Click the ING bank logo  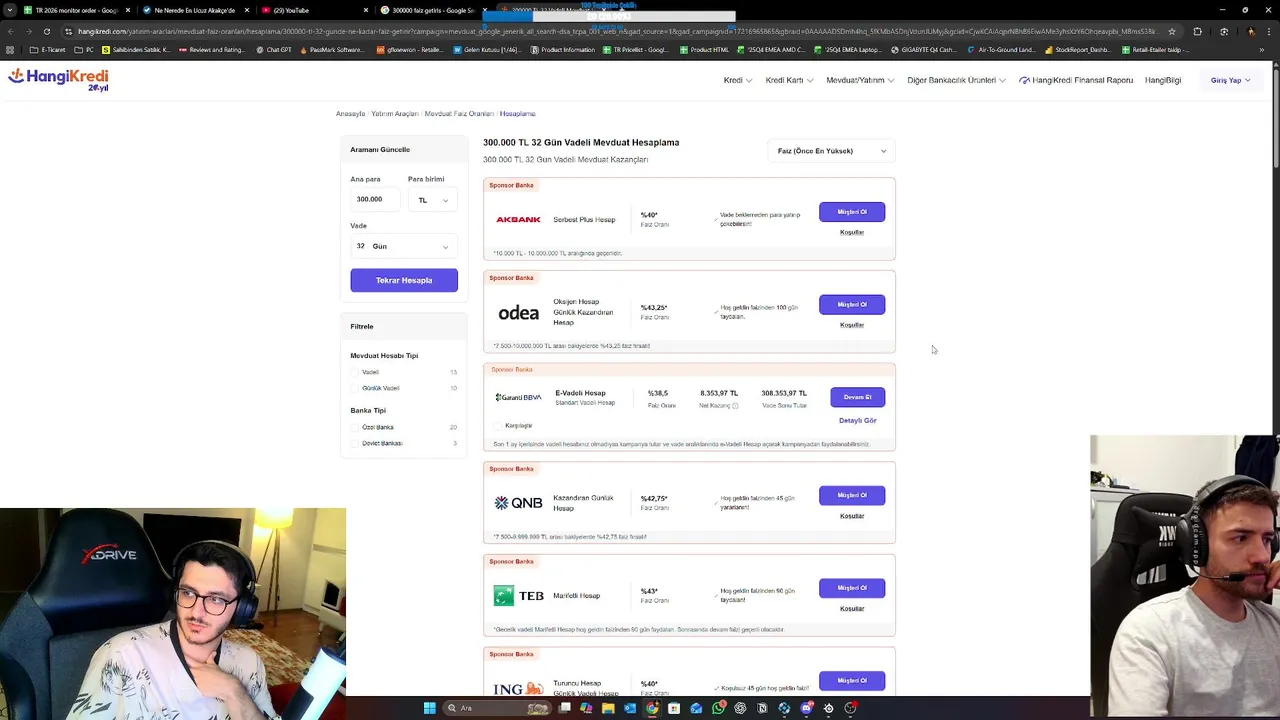click(518, 688)
